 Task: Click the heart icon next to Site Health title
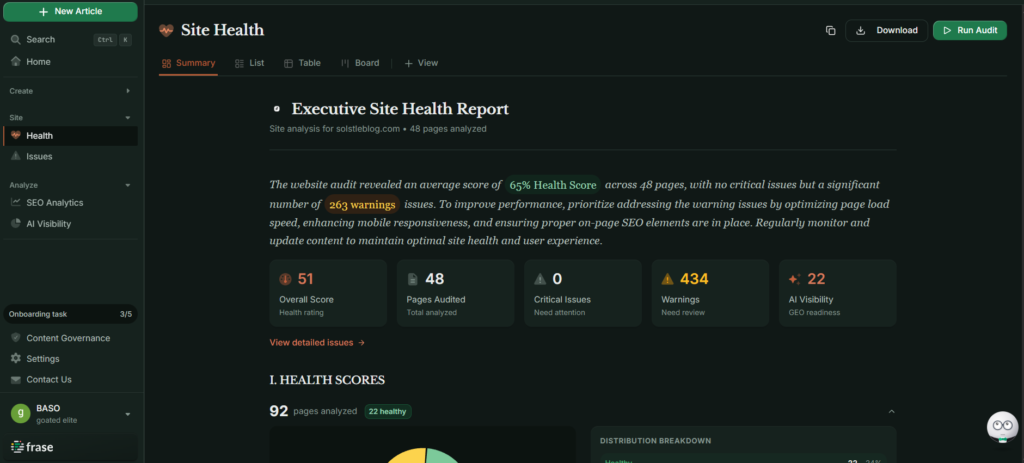(166, 31)
